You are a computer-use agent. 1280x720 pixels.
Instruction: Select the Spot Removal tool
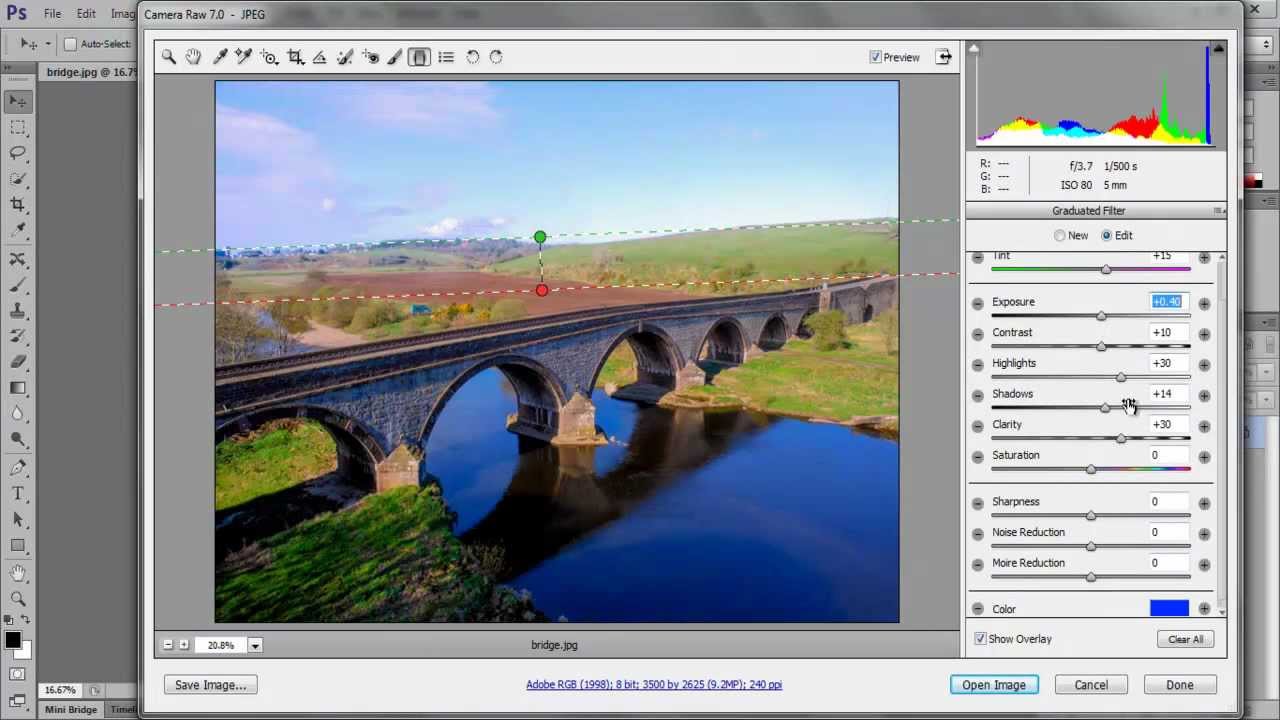[x=345, y=57]
